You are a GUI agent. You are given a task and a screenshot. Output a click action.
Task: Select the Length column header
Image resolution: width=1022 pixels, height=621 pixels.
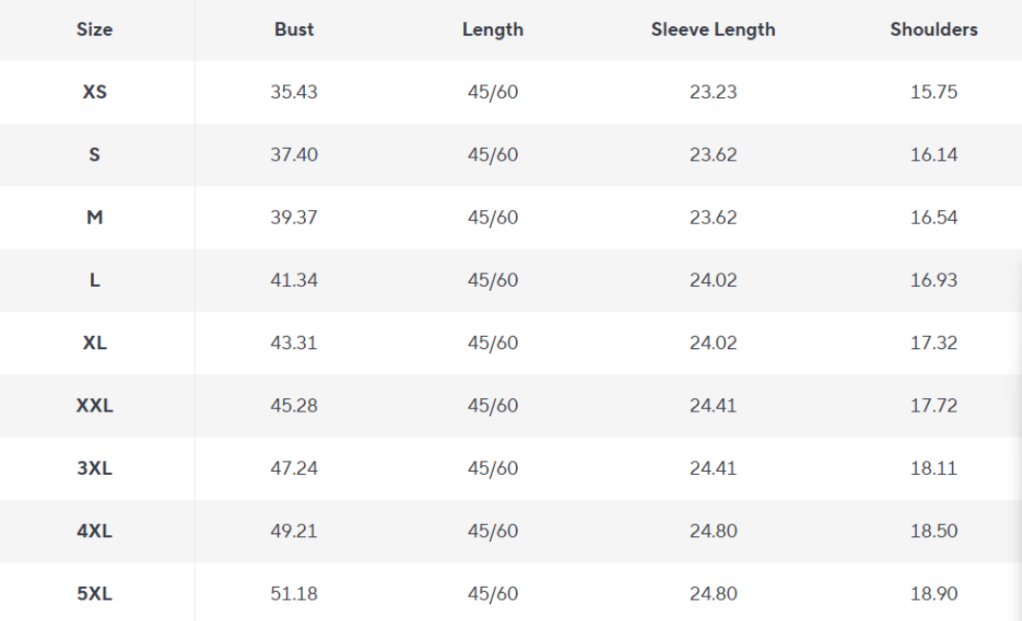coord(492,30)
